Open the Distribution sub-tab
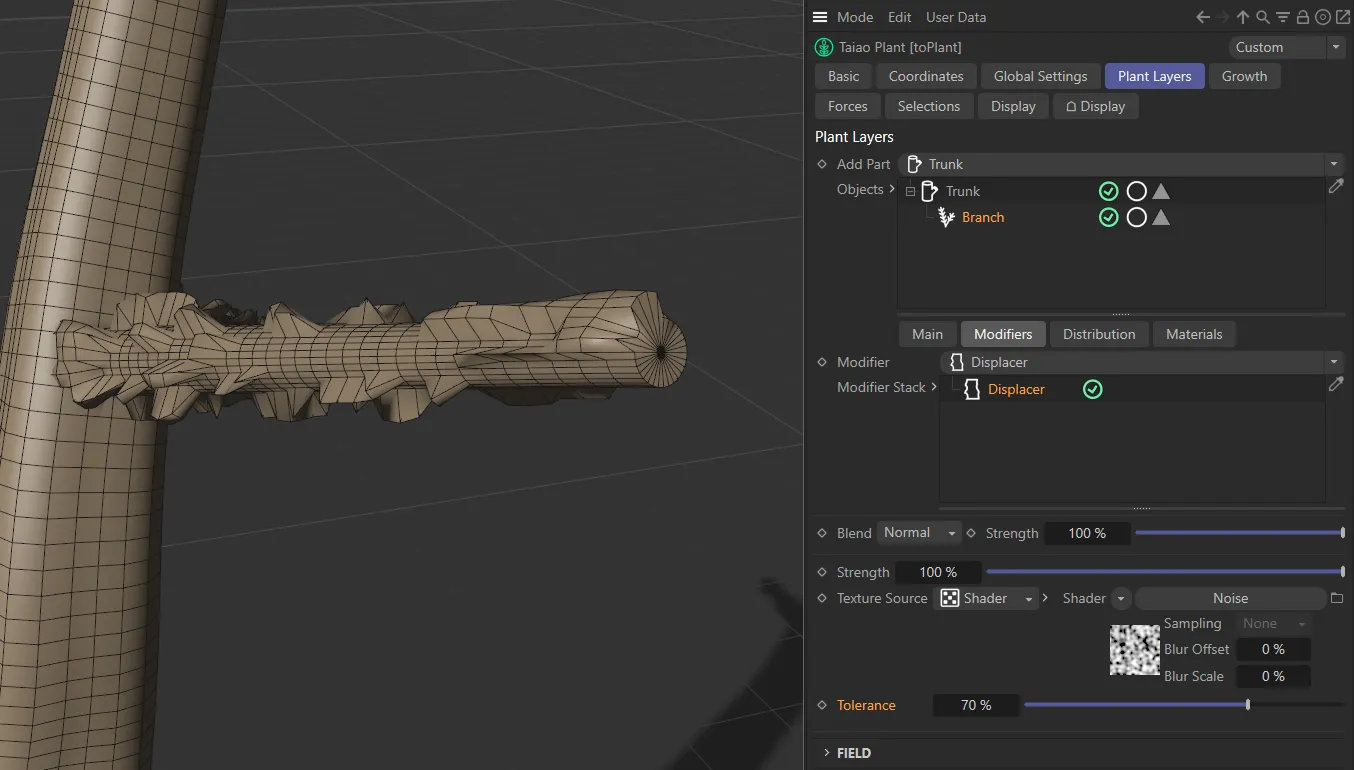 tap(1098, 334)
